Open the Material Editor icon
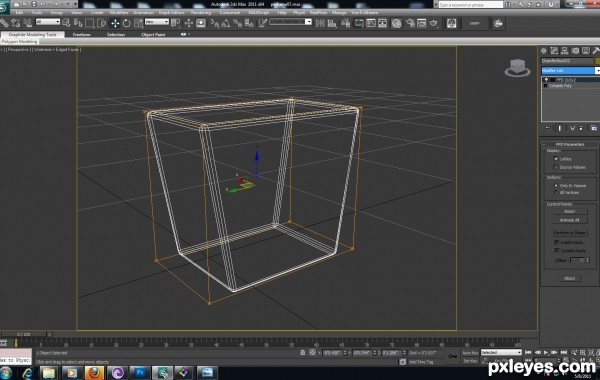The width and height of the screenshot is (600, 380). coord(396,24)
